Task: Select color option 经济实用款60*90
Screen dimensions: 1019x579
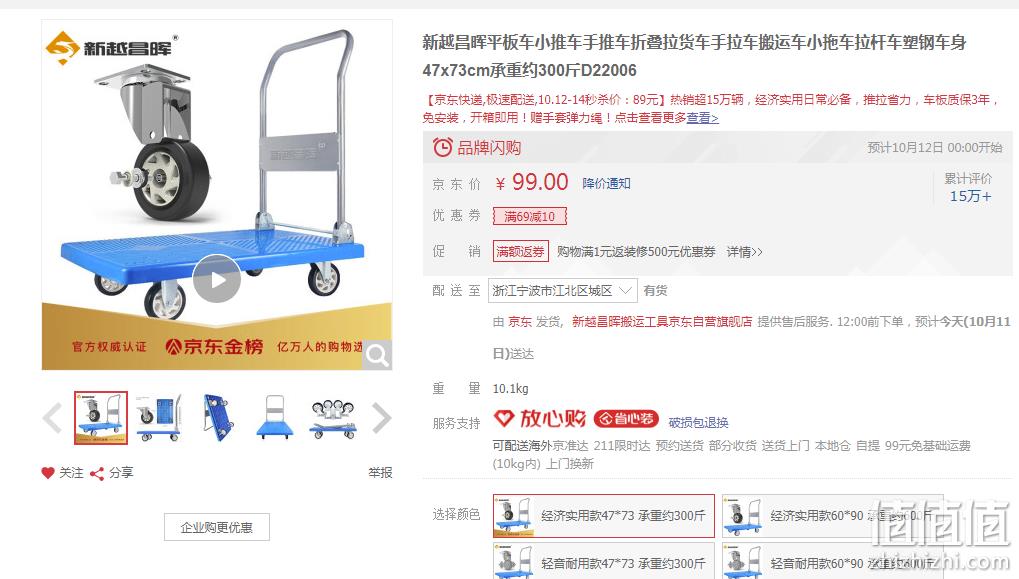Action: pos(832,515)
